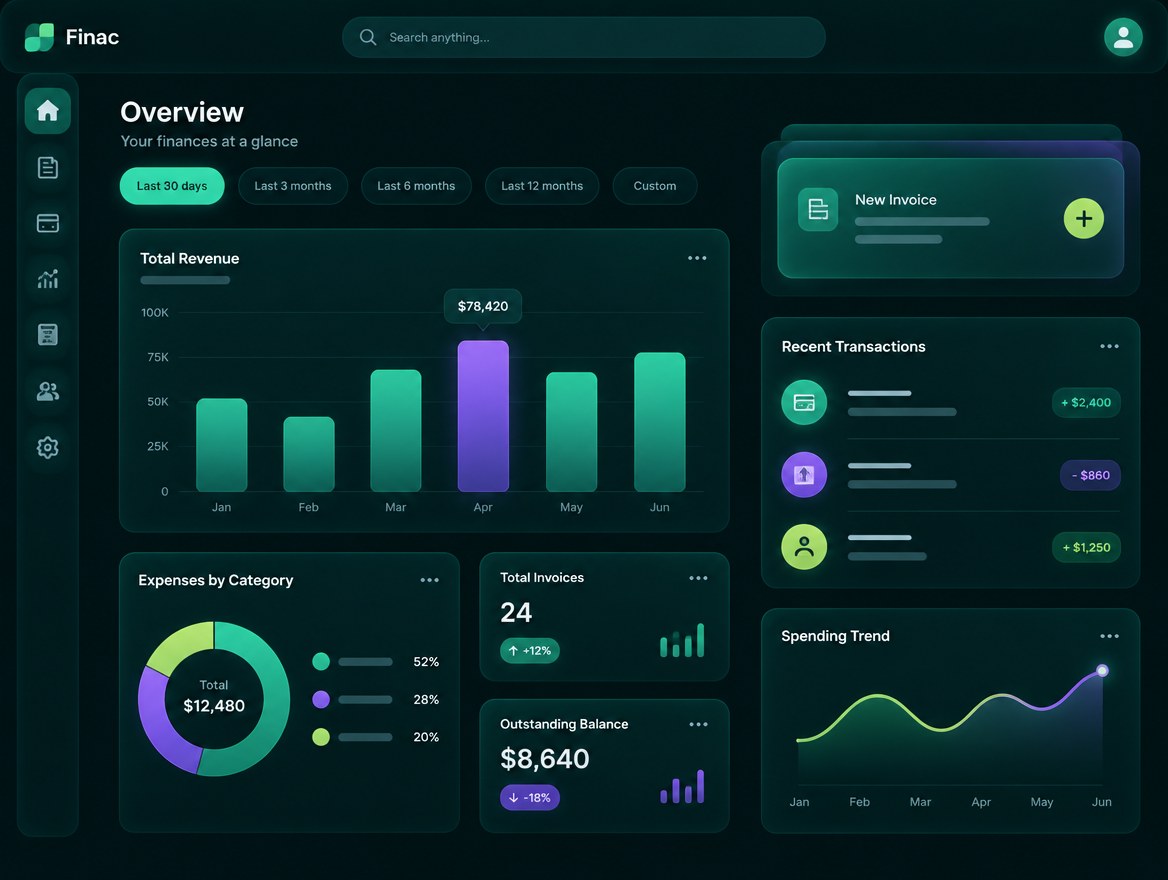This screenshot has width=1168, height=880.
Task: Click the $78,420 tooltip
Action: click(483, 306)
